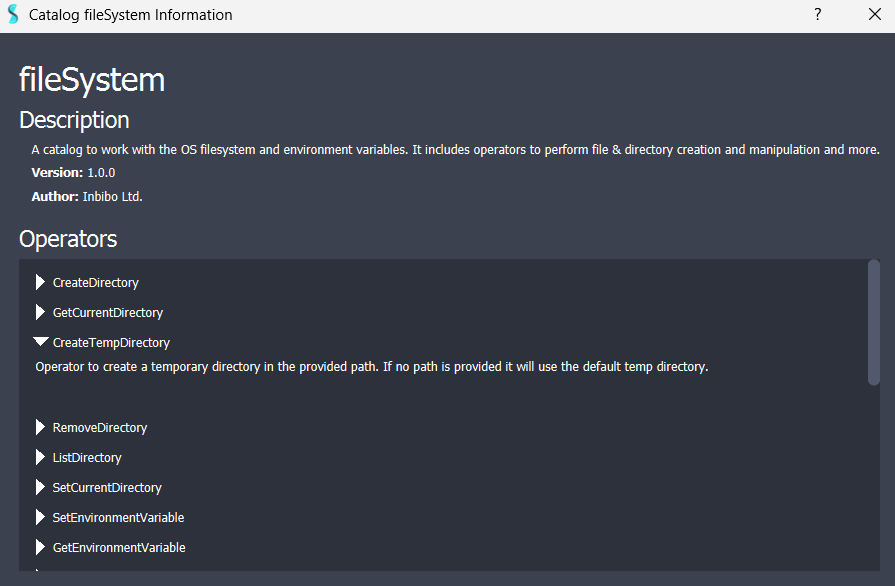Expand the SetEnvironmentVariable operator
This screenshot has height=586, width=895.
39,517
